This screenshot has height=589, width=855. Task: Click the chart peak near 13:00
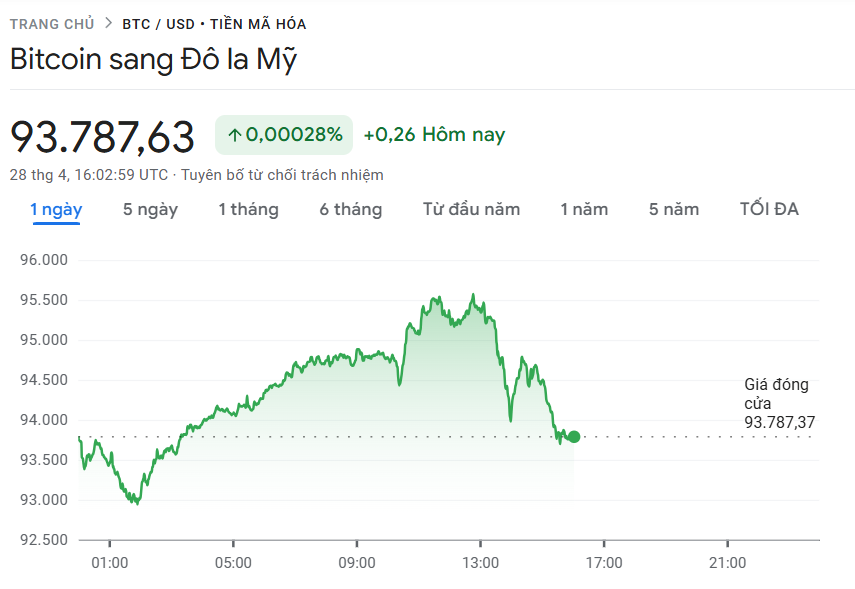click(474, 294)
